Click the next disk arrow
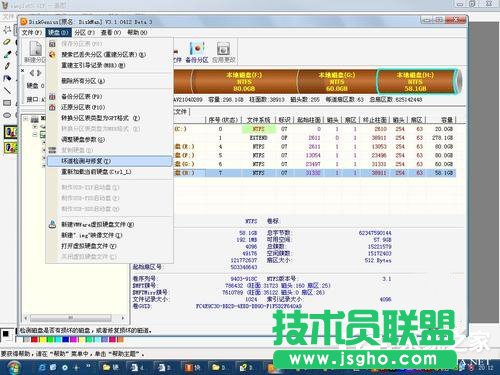The width and height of the screenshot is (500, 375). [x=39, y=73]
